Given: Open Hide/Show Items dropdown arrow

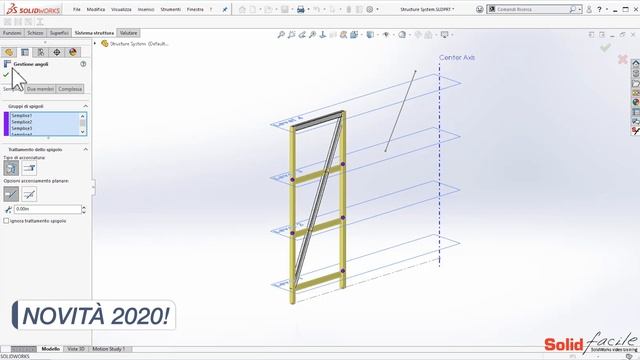Looking at the screenshot, I should [x=393, y=35].
